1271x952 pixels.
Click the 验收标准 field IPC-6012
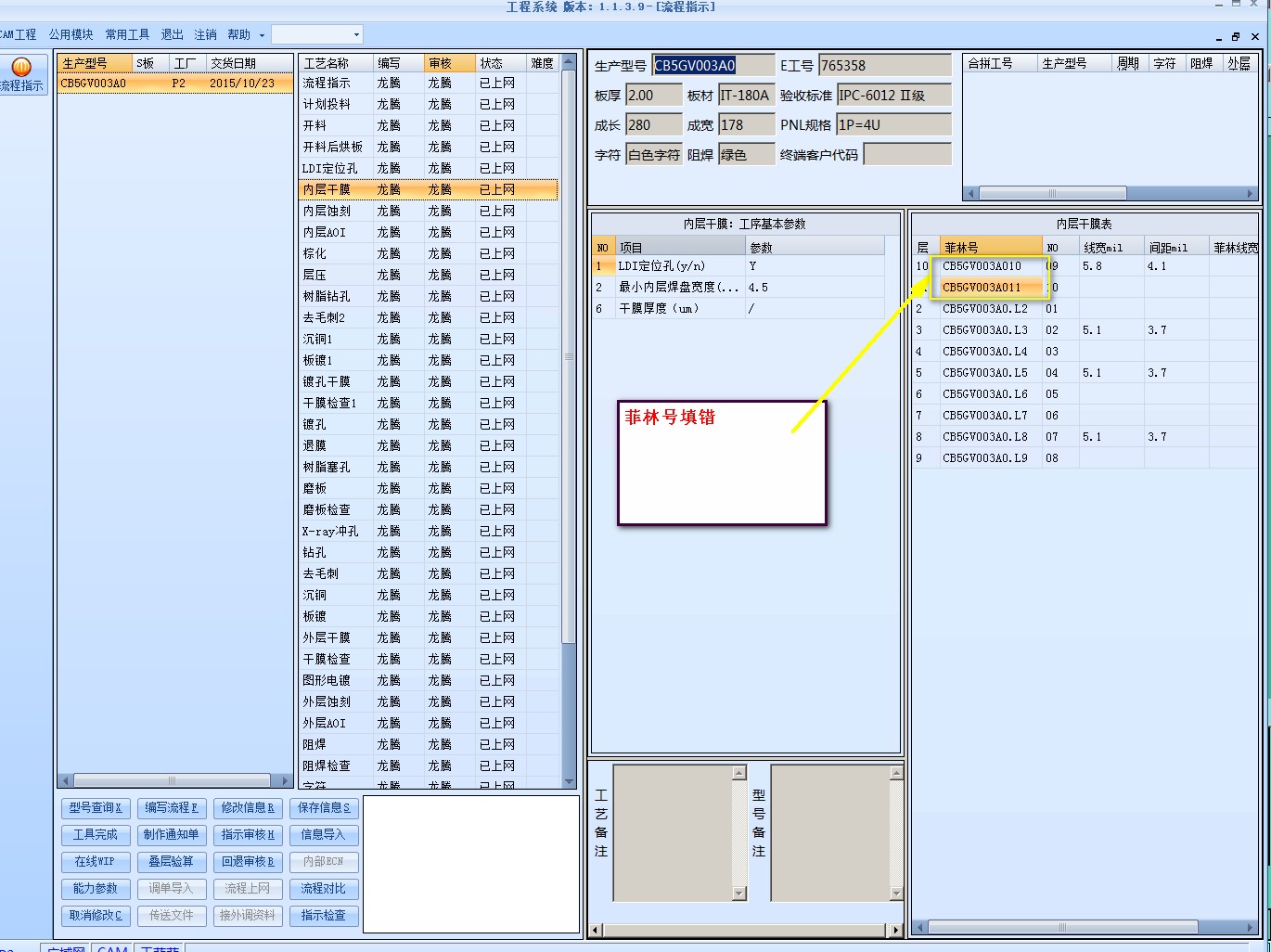click(893, 95)
